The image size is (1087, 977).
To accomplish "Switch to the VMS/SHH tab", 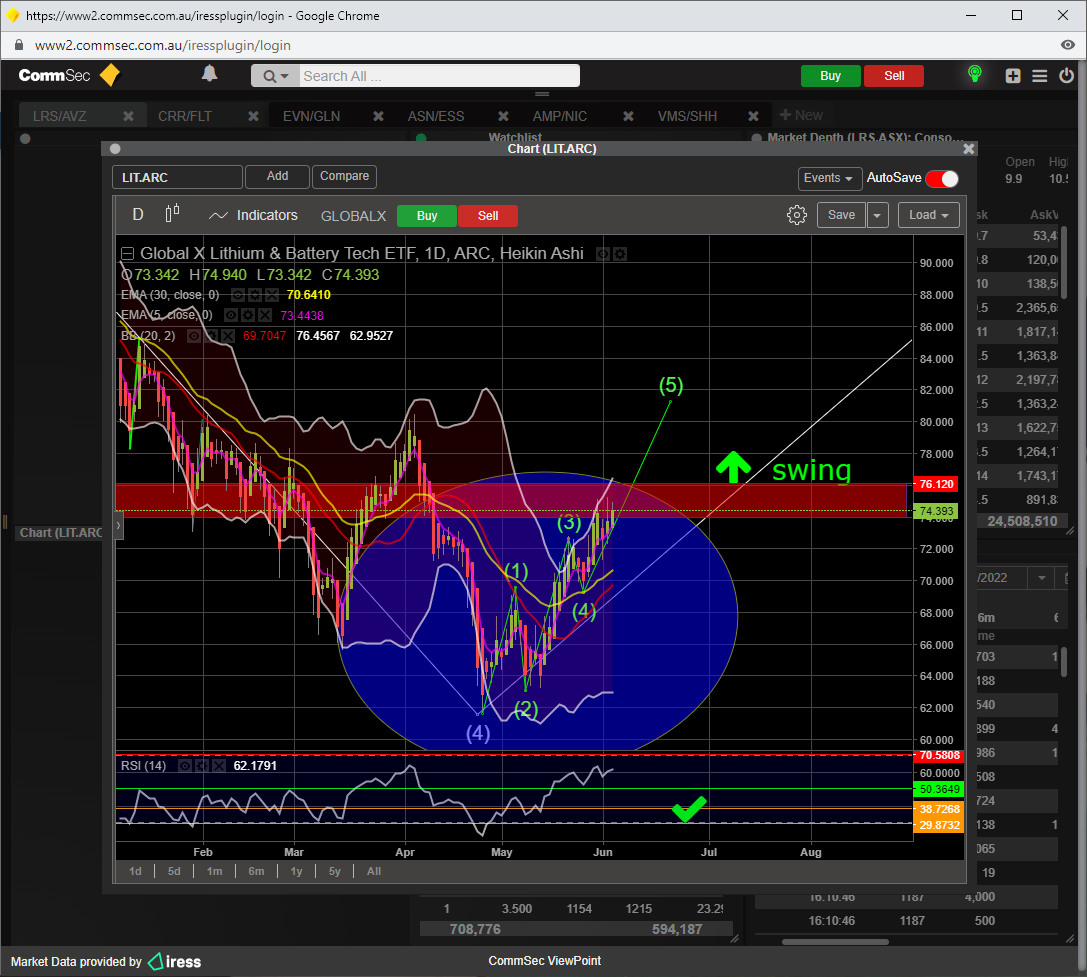I will tap(688, 116).
